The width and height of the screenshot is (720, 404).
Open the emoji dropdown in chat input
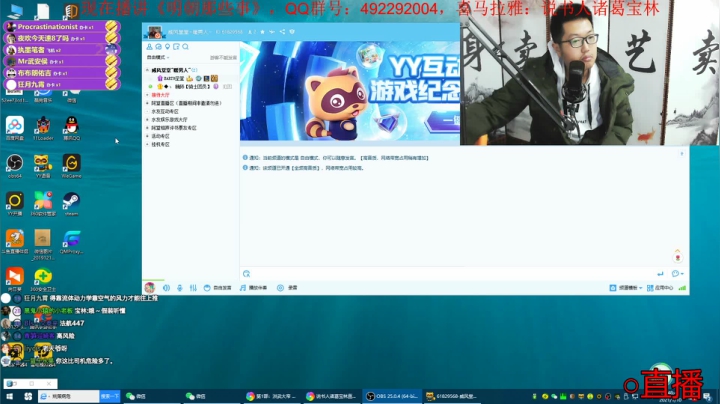coord(677,274)
